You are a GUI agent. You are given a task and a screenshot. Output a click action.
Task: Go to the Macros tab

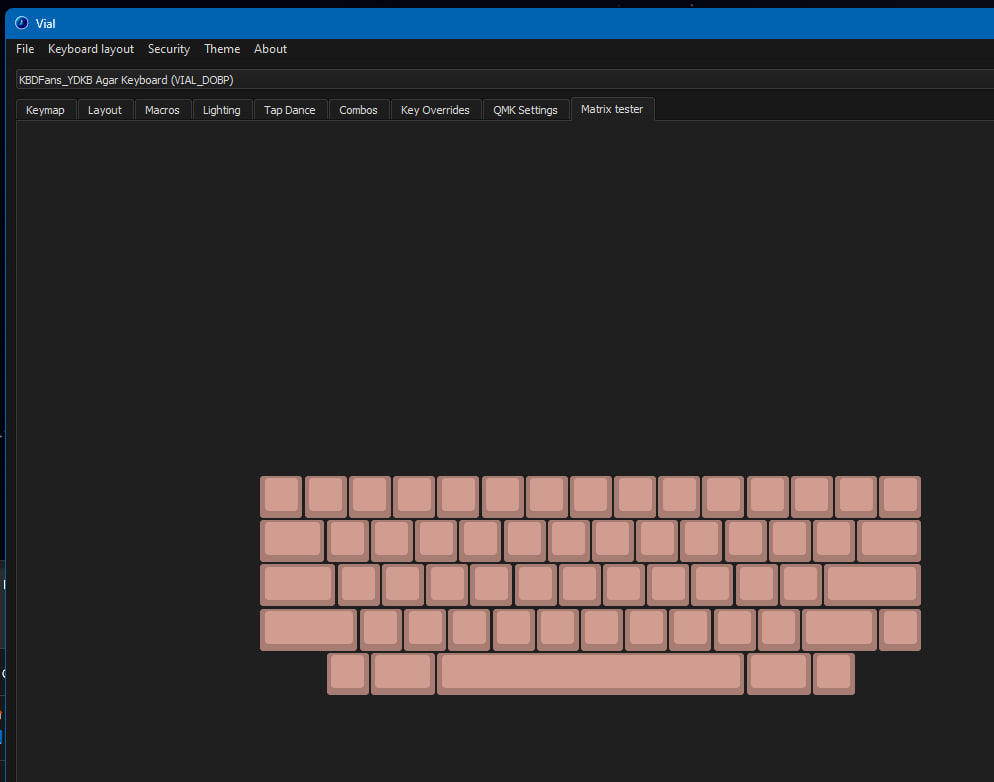[162, 110]
